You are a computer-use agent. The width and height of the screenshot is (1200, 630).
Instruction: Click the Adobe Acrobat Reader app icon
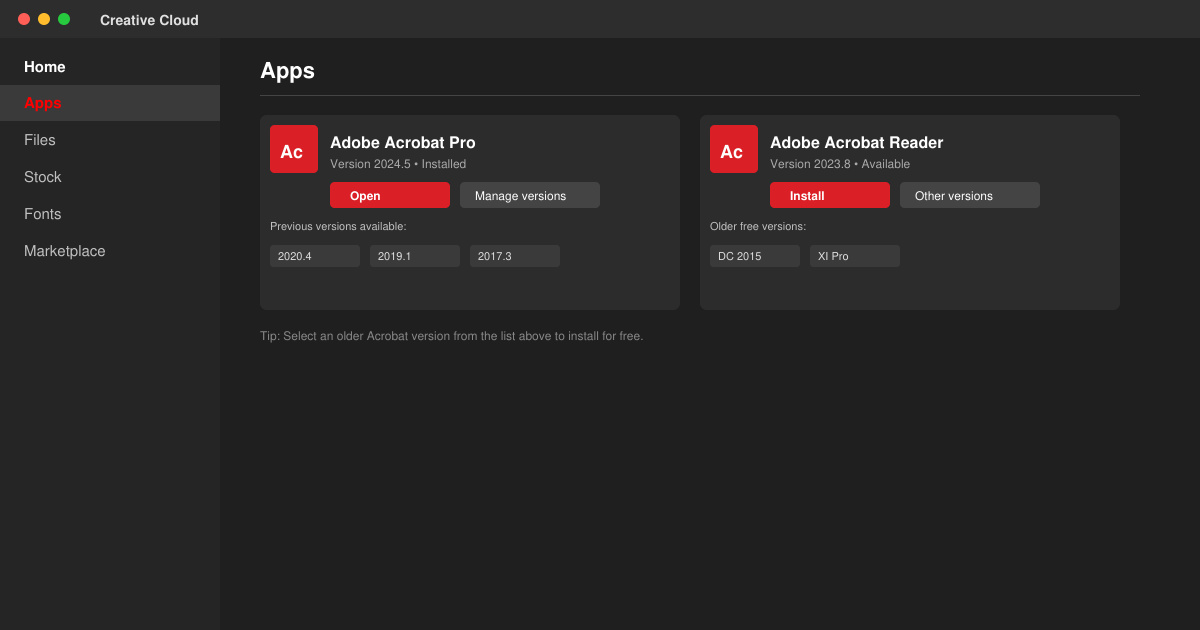coord(734,149)
